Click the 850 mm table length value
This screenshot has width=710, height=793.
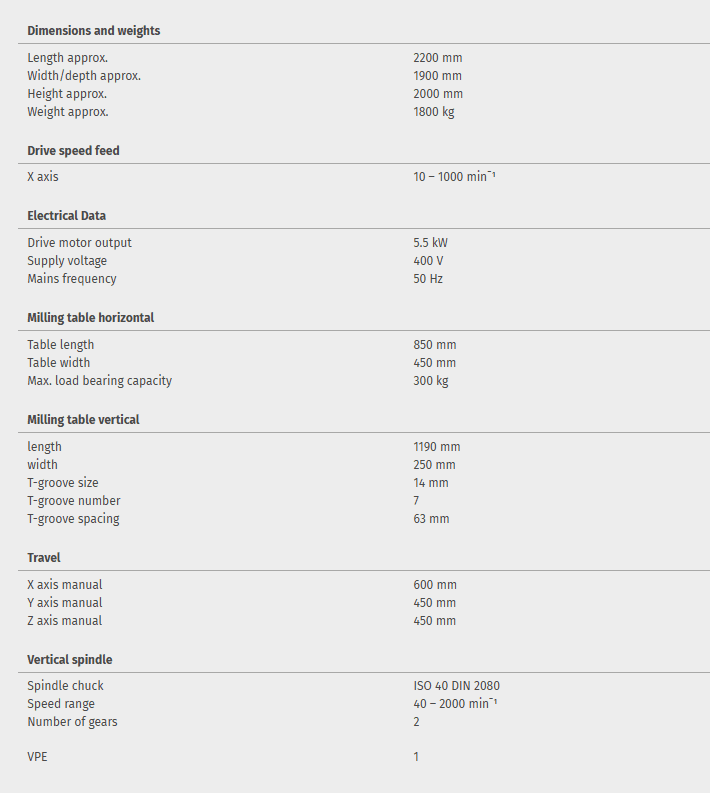click(x=435, y=345)
